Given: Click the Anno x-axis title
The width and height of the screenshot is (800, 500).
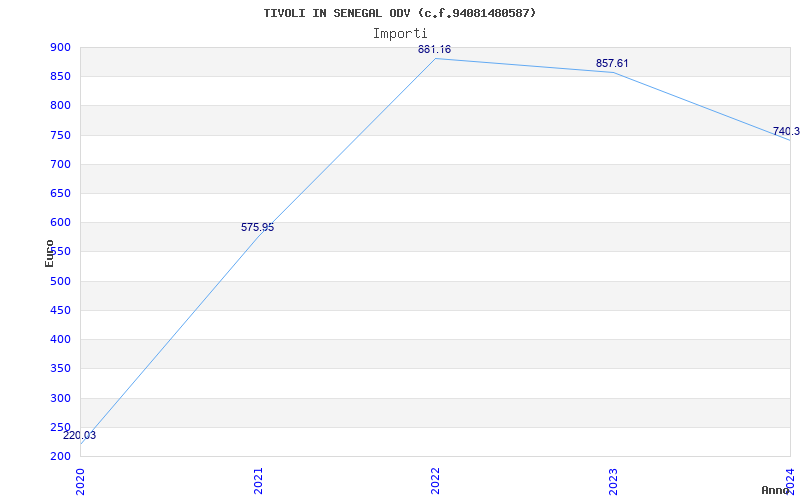Looking at the screenshot, I should click(776, 490).
